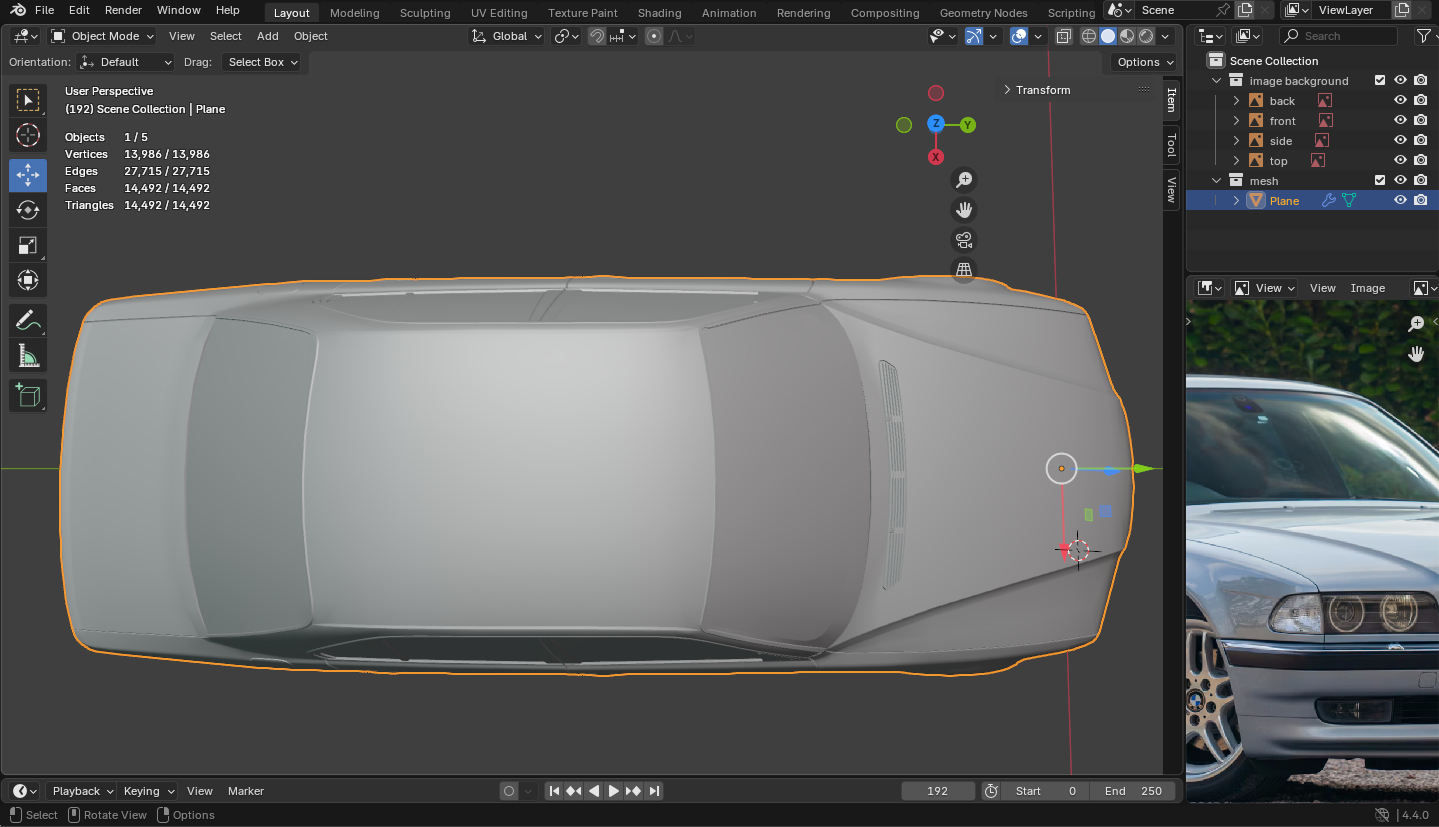The width and height of the screenshot is (1439, 827).
Task: Click the negative X axis red gizmo circle
Action: (936, 93)
